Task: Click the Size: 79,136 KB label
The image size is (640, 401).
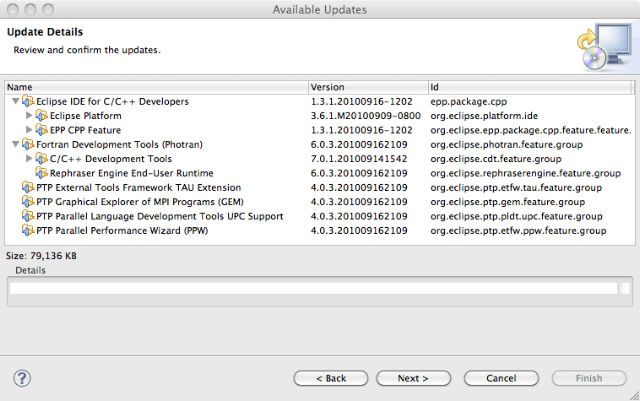Action: [x=41, y=256]
